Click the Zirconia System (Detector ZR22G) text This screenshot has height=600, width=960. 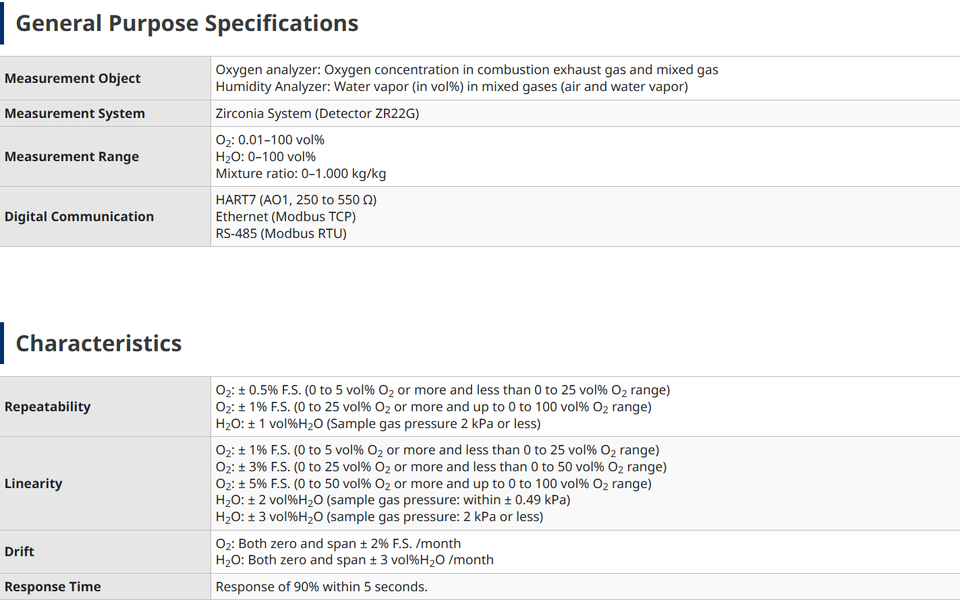point(317,113)
